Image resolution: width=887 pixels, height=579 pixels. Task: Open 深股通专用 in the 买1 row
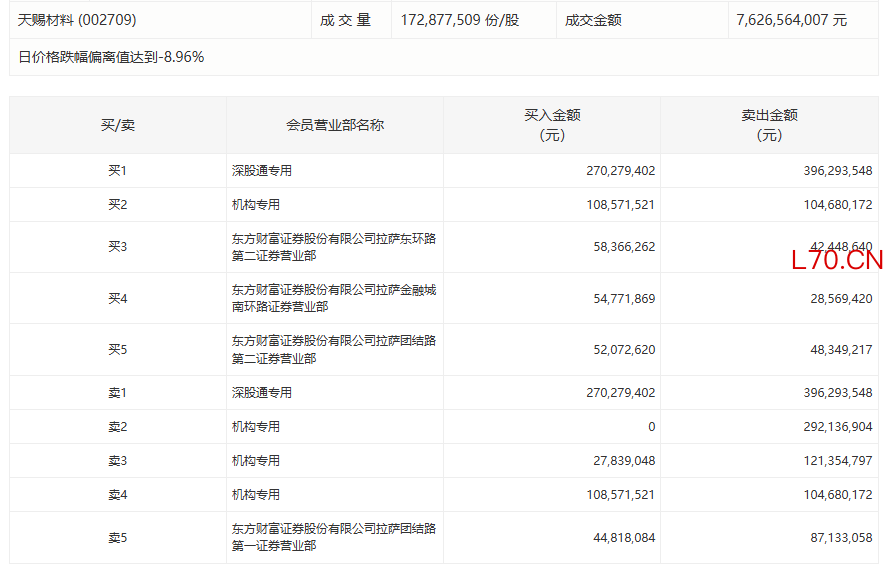pyautogui.click(x=262, y=171)
